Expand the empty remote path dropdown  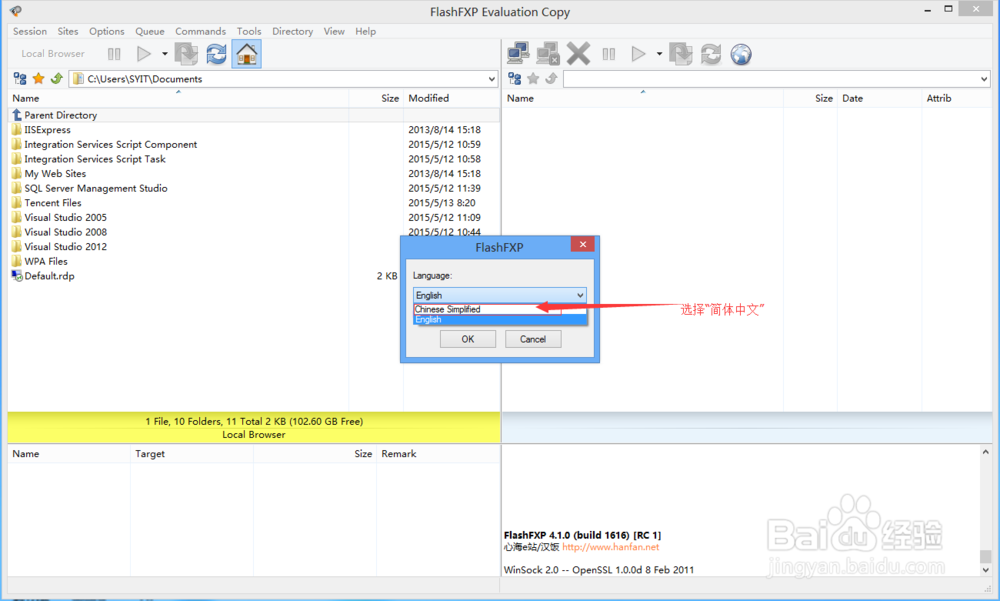(984, 79)
